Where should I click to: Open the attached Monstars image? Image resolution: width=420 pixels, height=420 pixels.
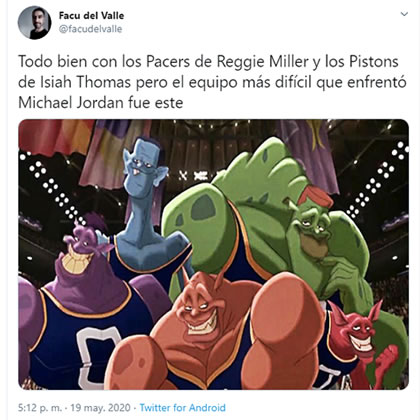tap(213, 254)
